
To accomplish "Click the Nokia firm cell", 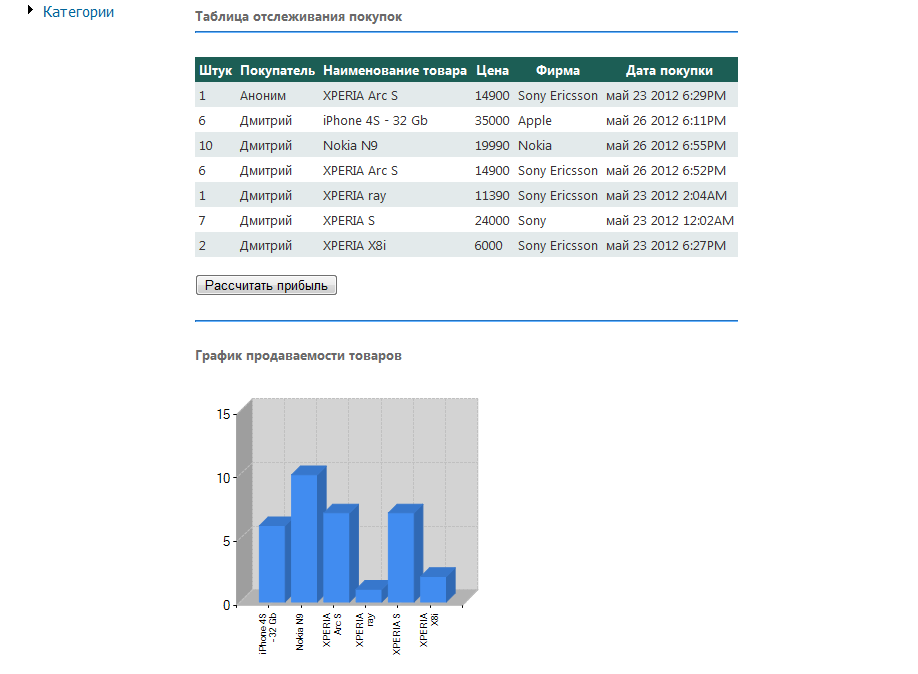I will point(535,146).
